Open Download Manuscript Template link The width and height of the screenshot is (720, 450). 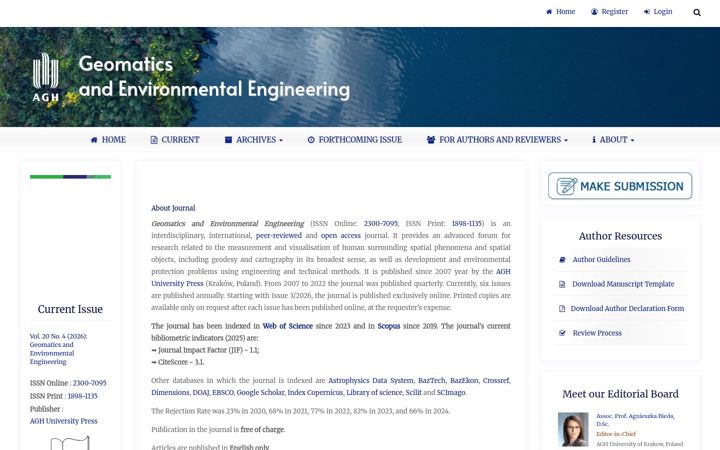click(623, 284)
